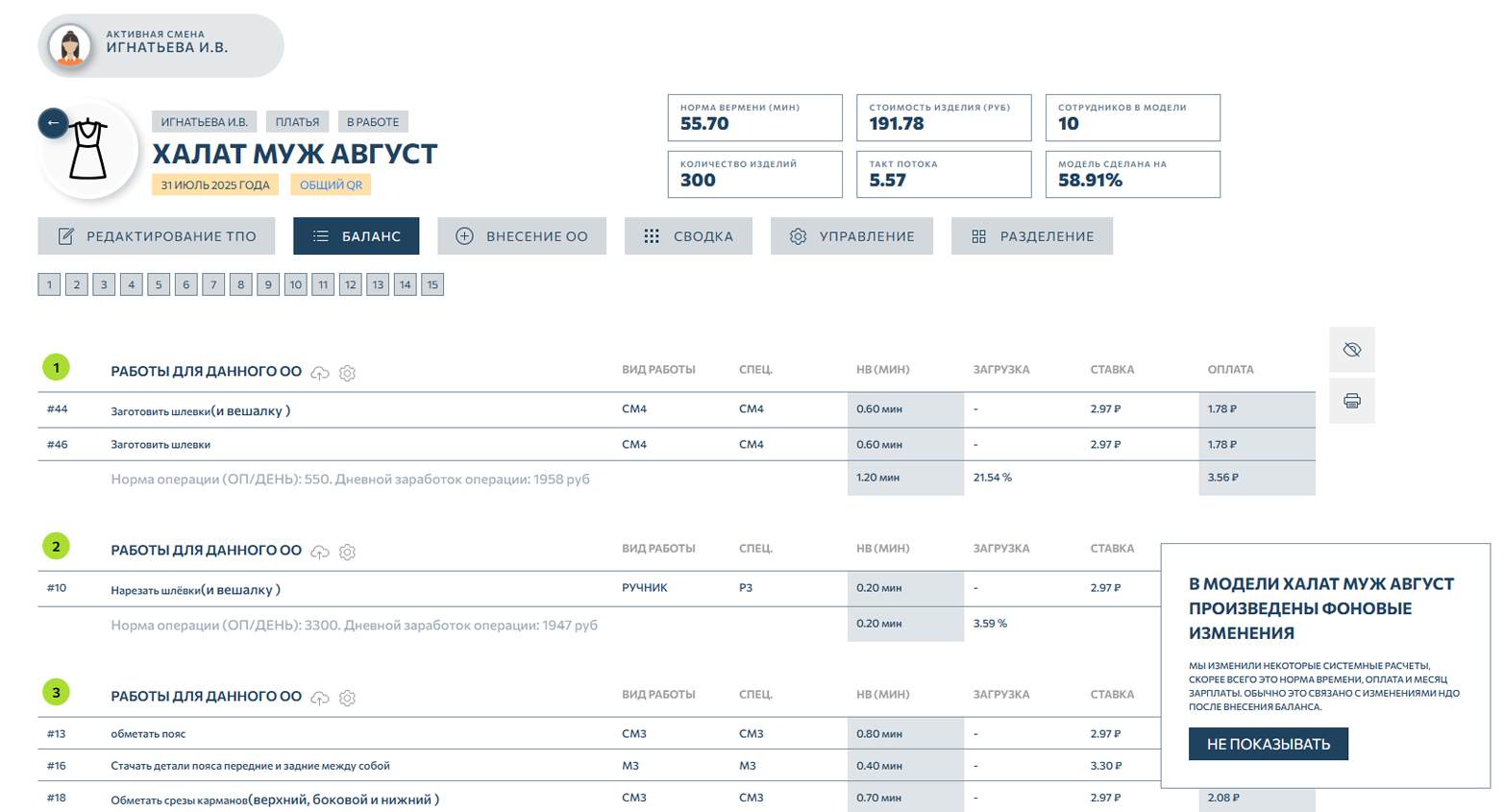The height and width of the screenshot is (812, 1504).
Task: Click the cloud upload icon for group 3
Action: pyautogui.click(x=320, y=698)
